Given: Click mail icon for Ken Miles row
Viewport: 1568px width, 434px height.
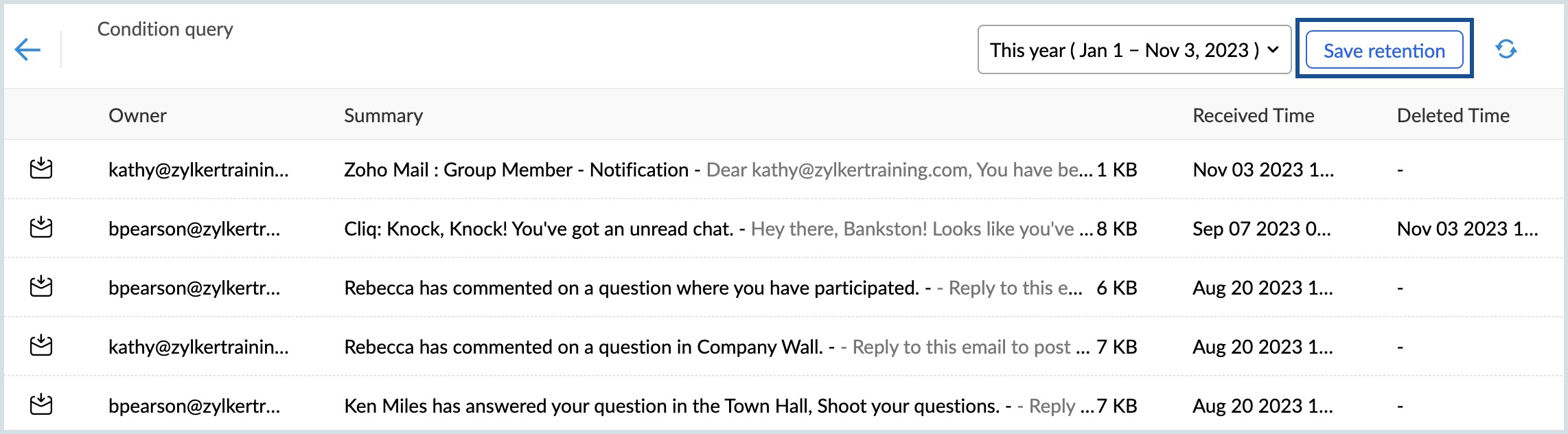Looking at the screenshot, I should [x=41, y=404].
